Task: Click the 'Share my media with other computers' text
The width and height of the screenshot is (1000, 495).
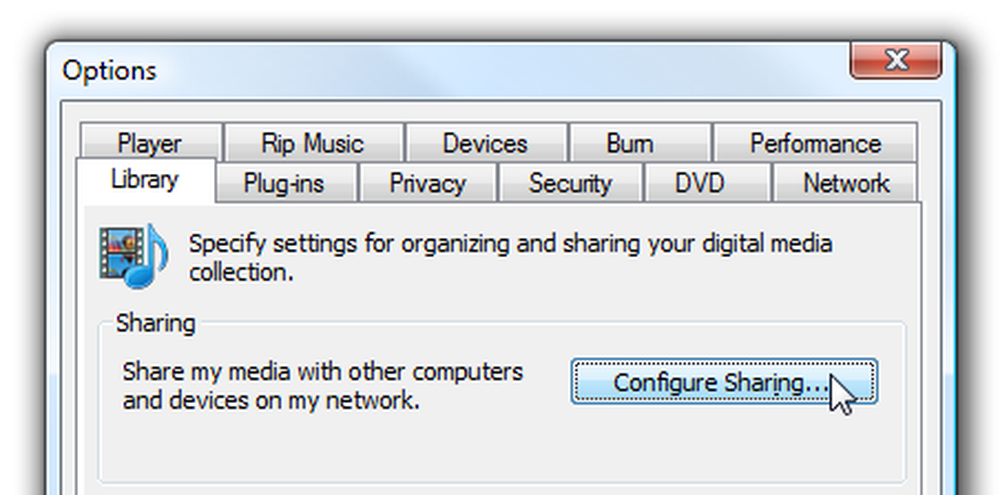Action: (x=322, y=385)
